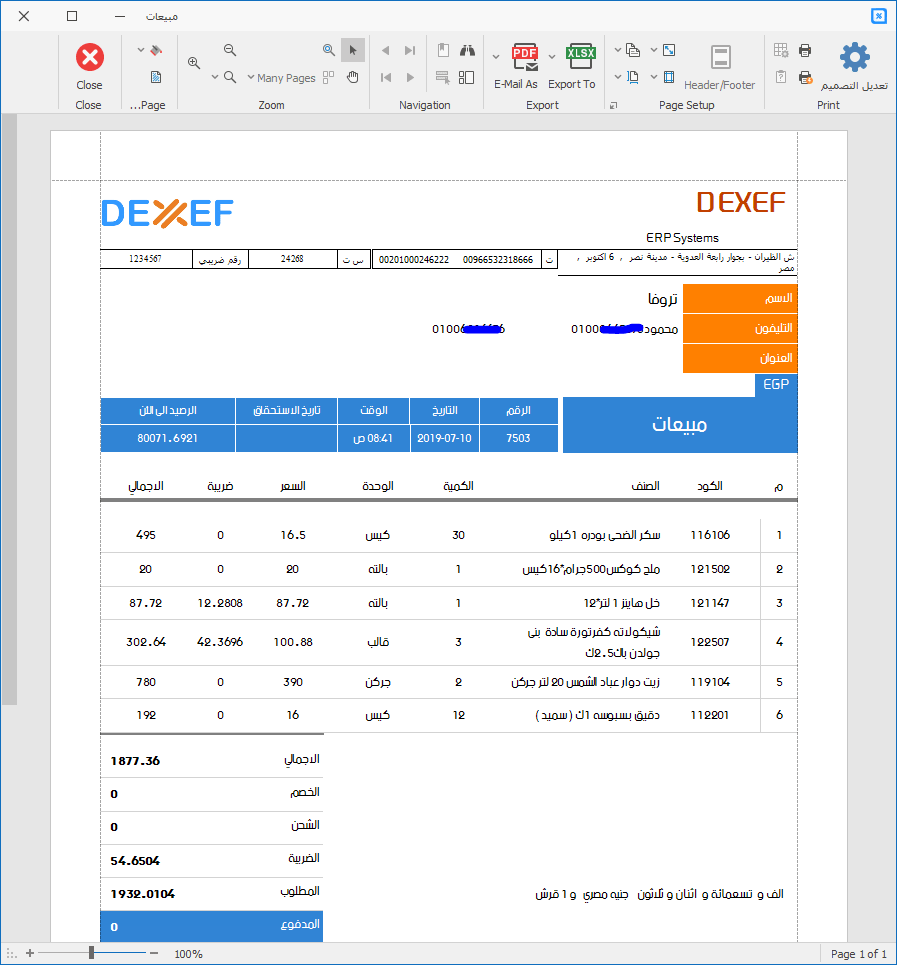The image size is (897, 965).
Task: Select the Hand pan tool
Action: coord(353,77)
